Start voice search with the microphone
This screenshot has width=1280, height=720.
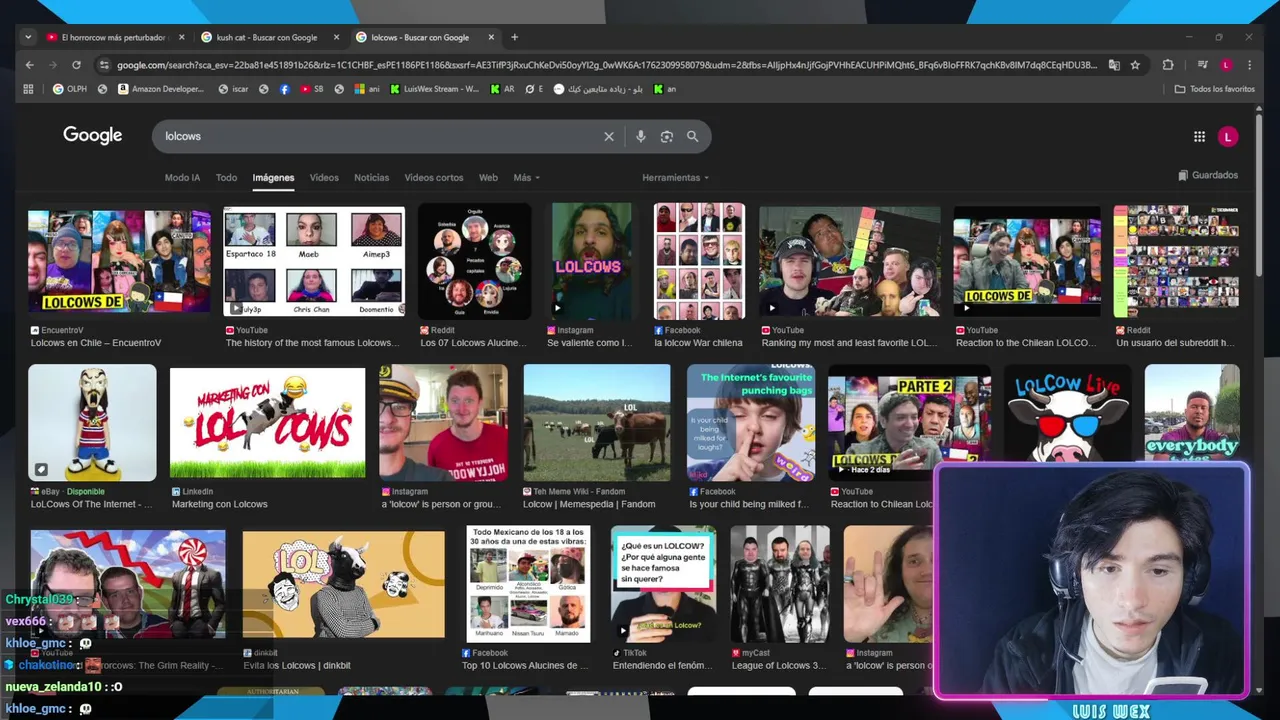pos(640,136)
